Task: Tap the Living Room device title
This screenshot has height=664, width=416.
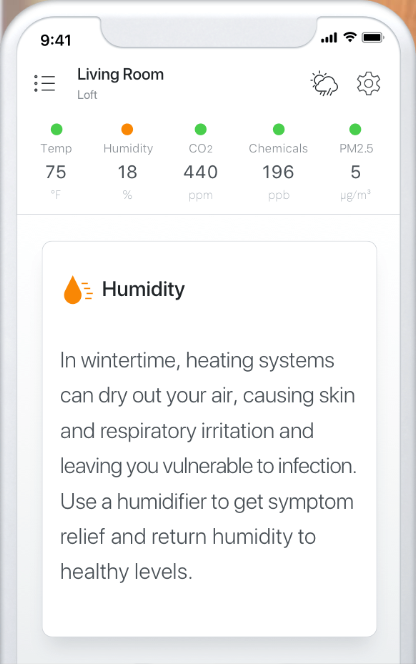Action: tap(120, 75)
